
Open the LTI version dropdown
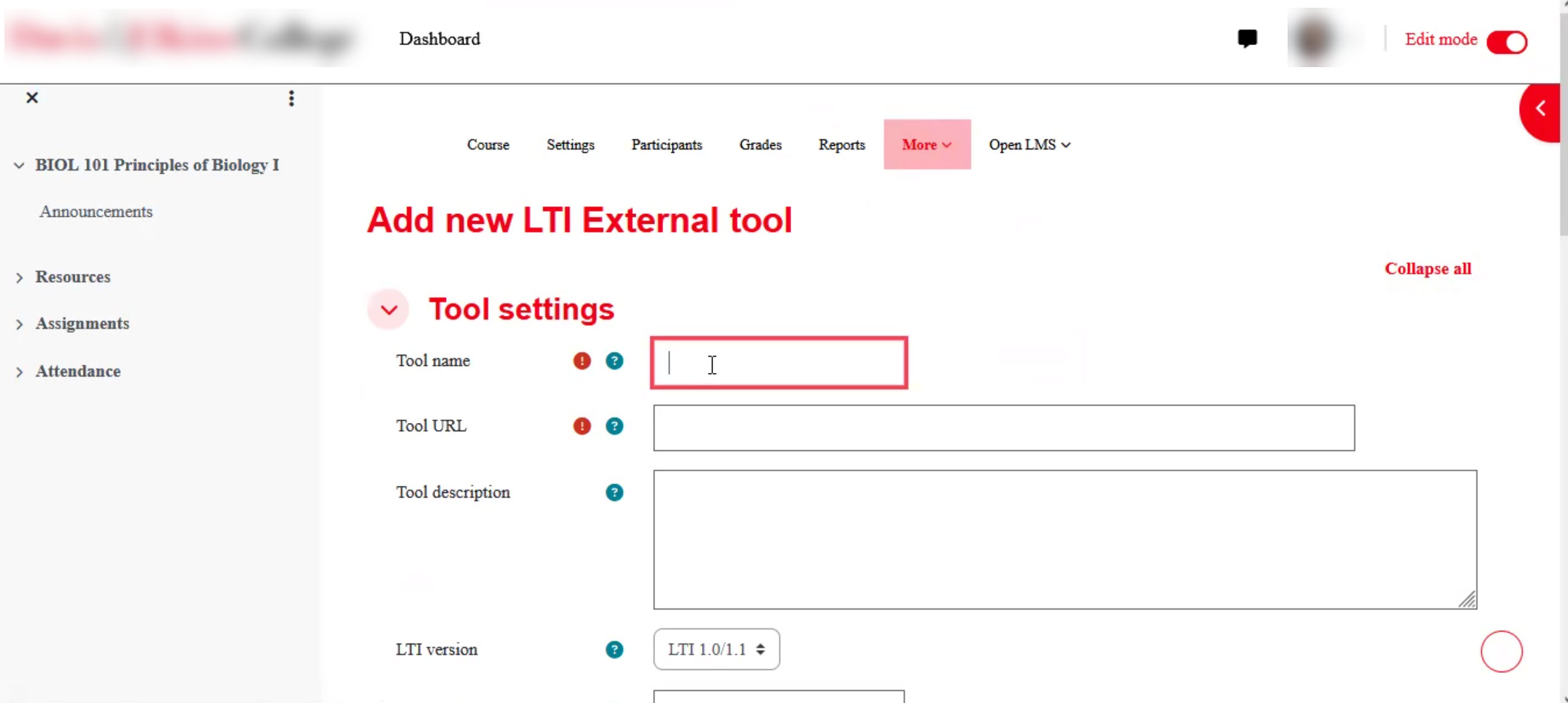(716, 650)
